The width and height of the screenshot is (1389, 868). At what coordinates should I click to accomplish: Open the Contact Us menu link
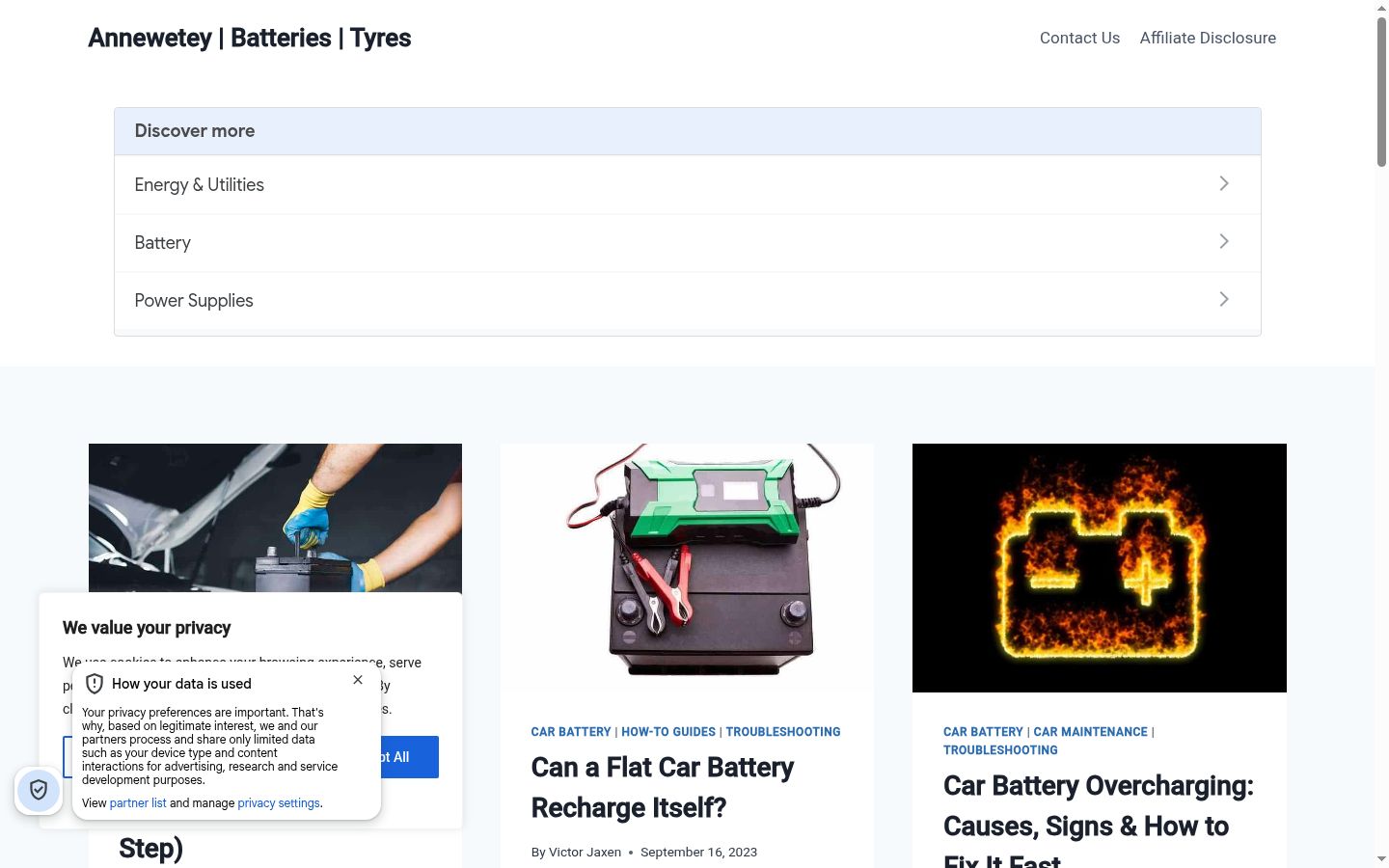[x=1079, y=38]
